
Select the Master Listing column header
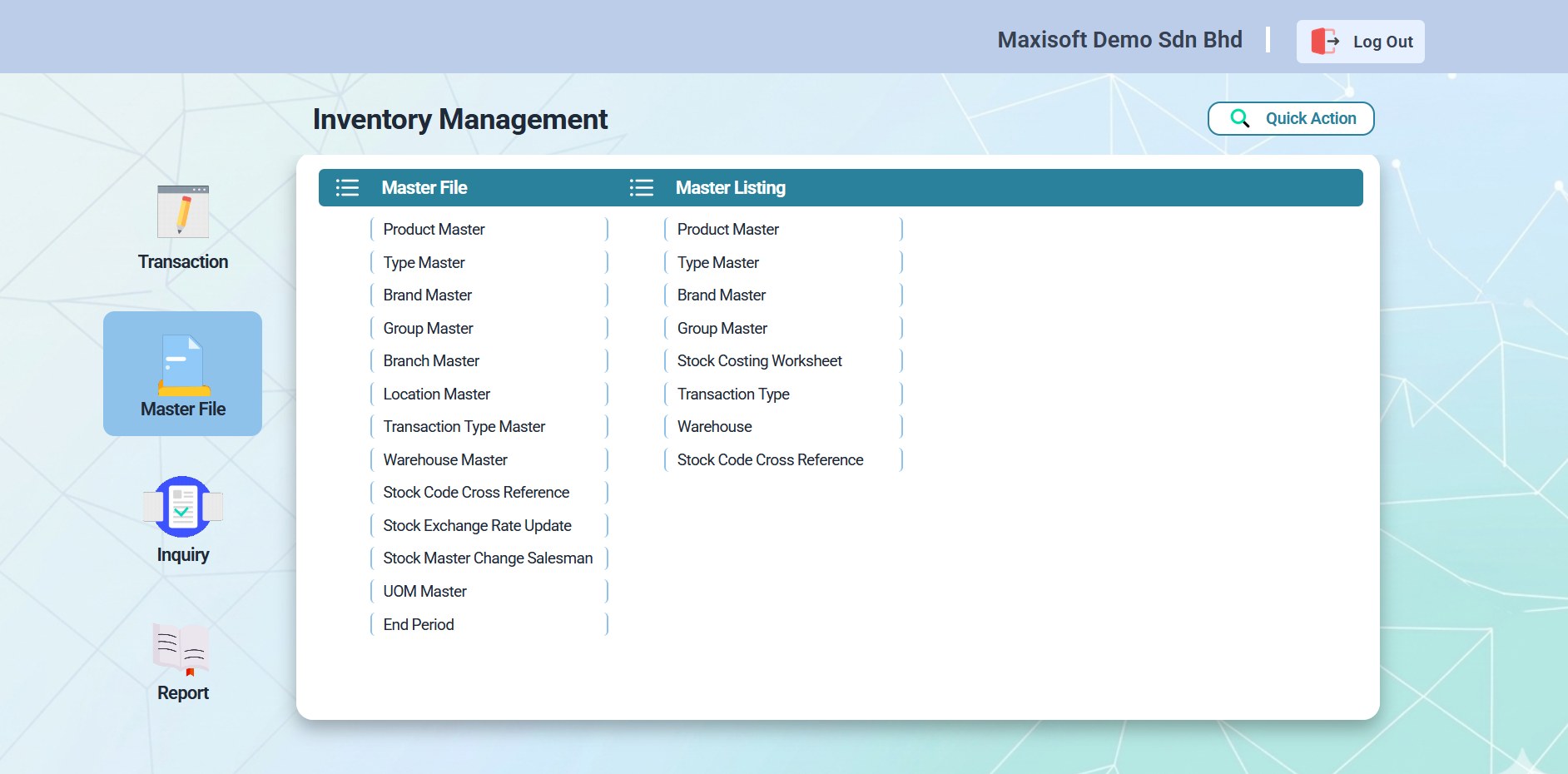(x=730, y=188)
